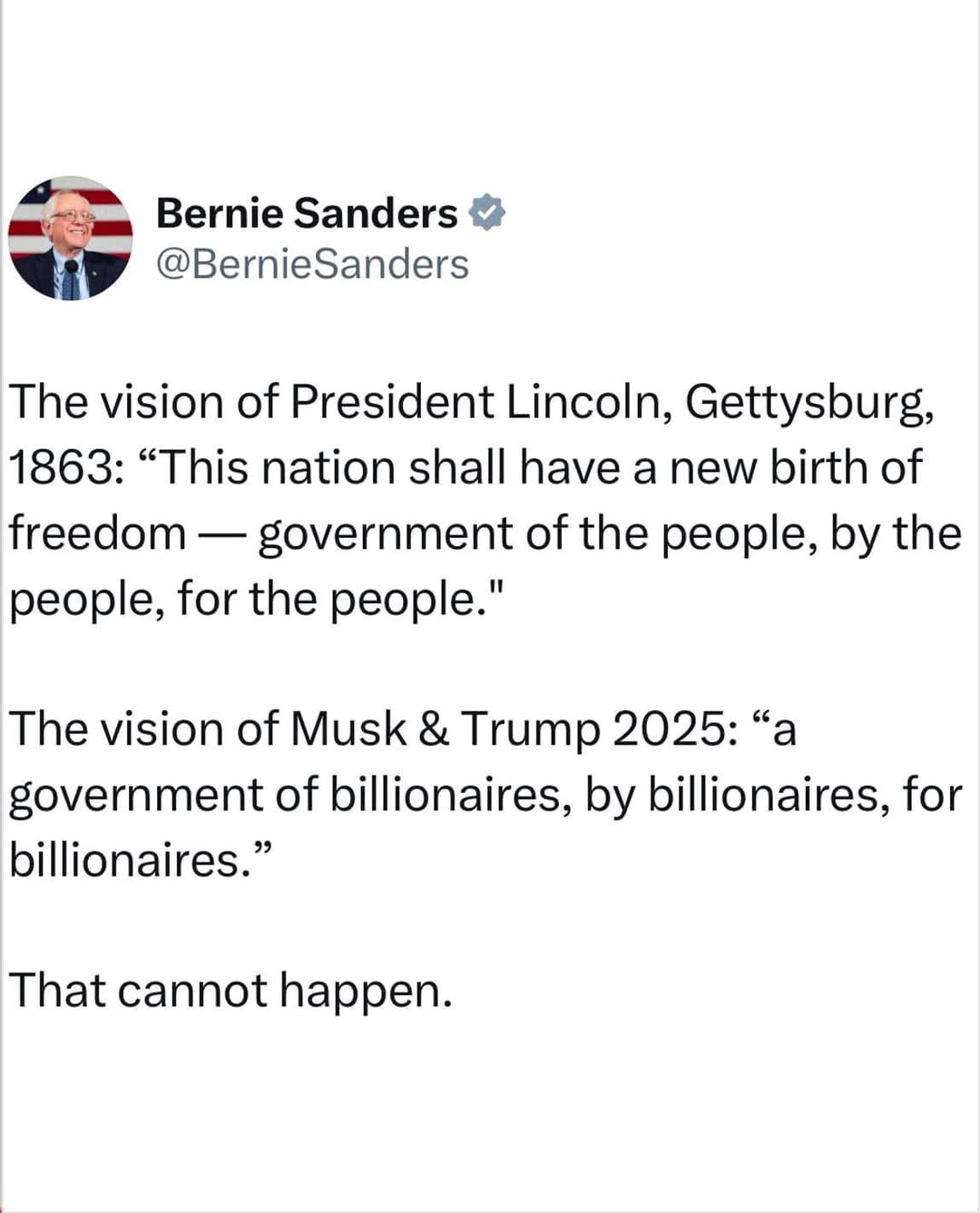Click the name "Trump" in the tweet
980x1213 pixels.
click(530, 729)
